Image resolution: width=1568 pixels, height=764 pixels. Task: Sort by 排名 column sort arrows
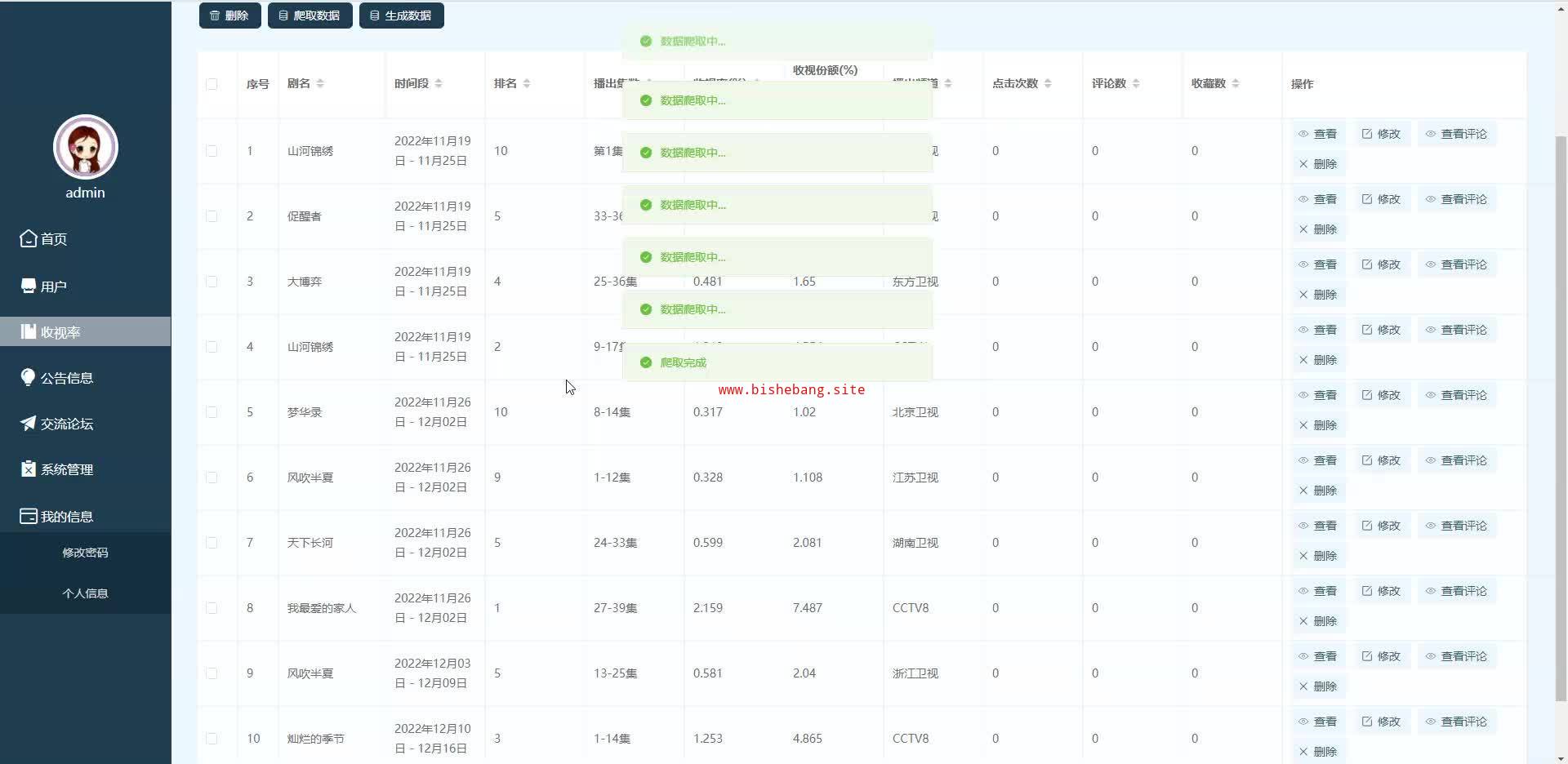pyautogui.click(x=527, y=83)
